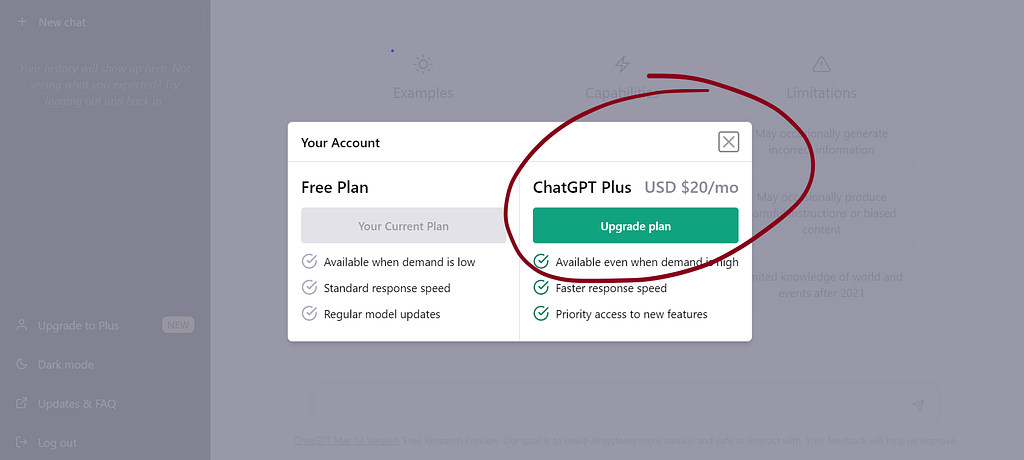Click checkmark beside Priority access to new features
This screenshot has height=460, width=1024.
pos(541,314)
